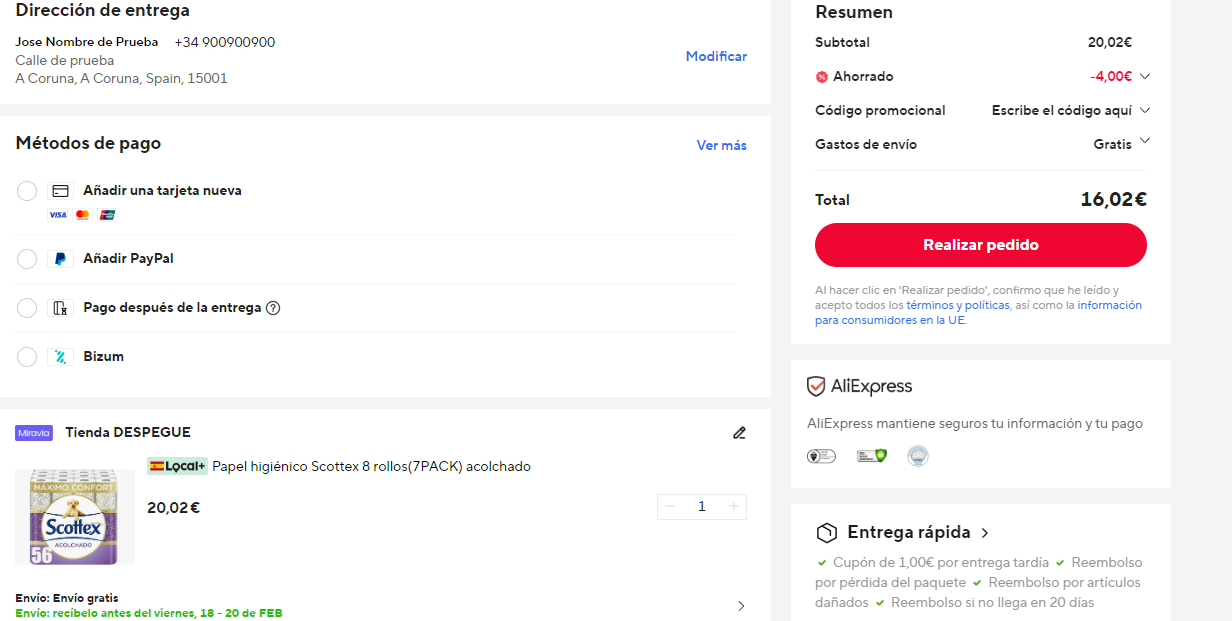Expand the Código promocional field
Viewport: 1232px width, 621px height.
pos(1145,110)
